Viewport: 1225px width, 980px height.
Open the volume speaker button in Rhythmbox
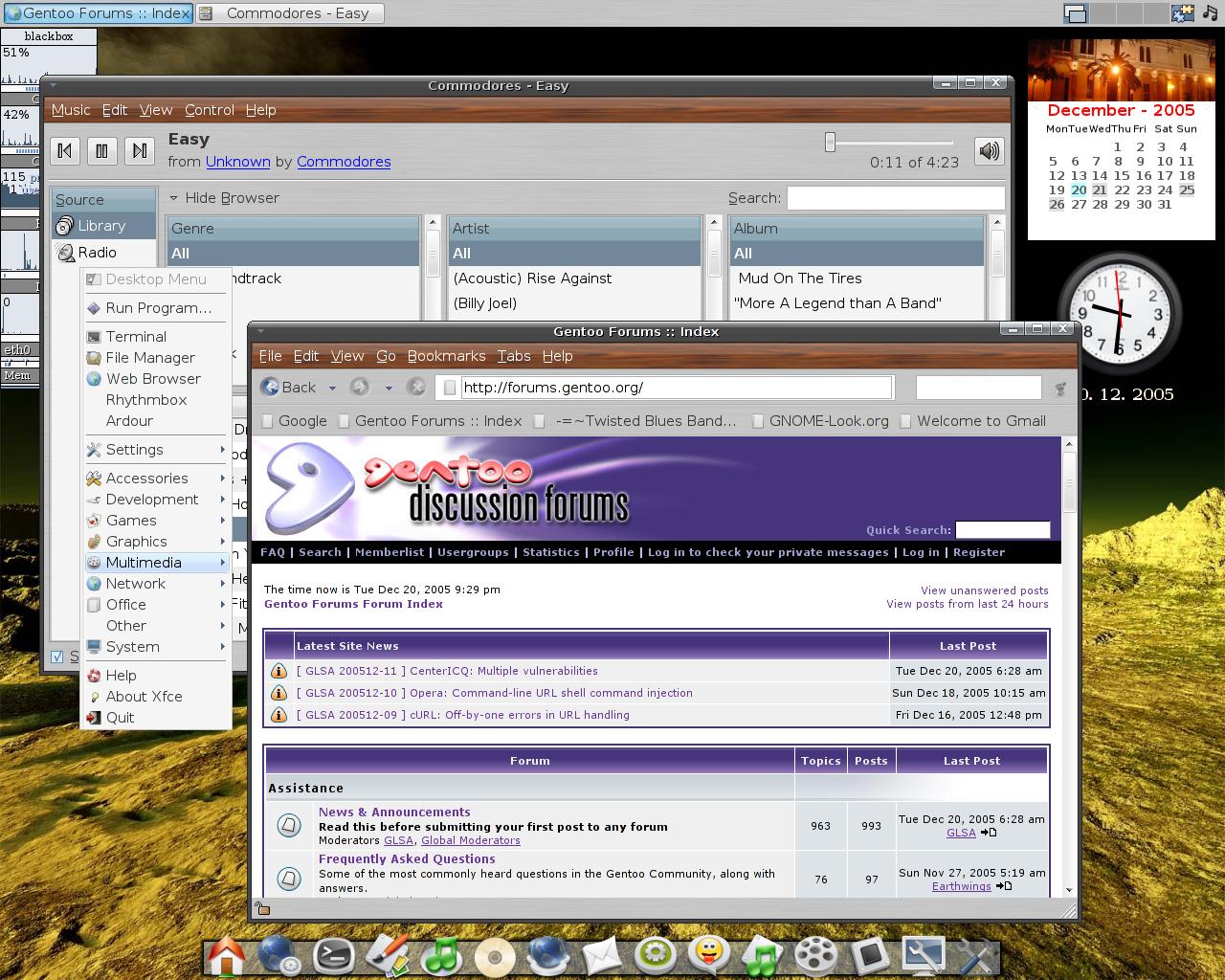tap(989, 150)
